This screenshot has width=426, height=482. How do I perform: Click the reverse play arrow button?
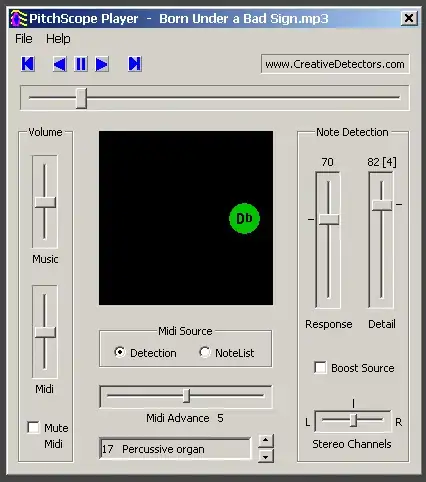coord(60,64)
